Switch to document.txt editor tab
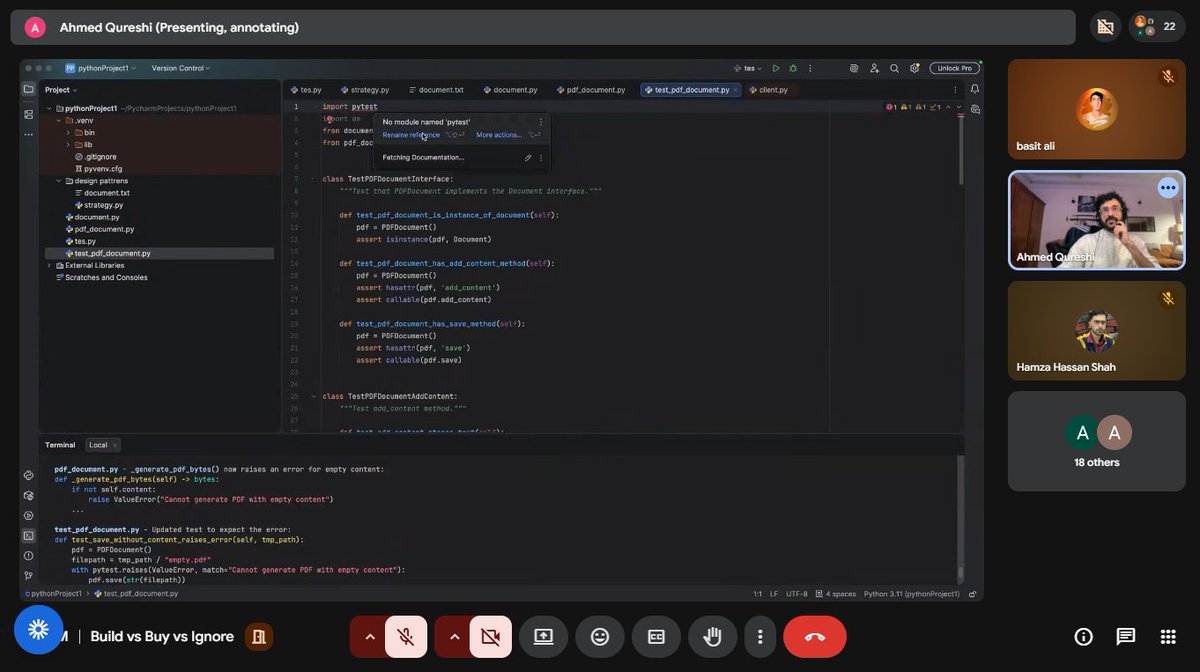This screenshot has width=1200, height=672. pos(436,89)
